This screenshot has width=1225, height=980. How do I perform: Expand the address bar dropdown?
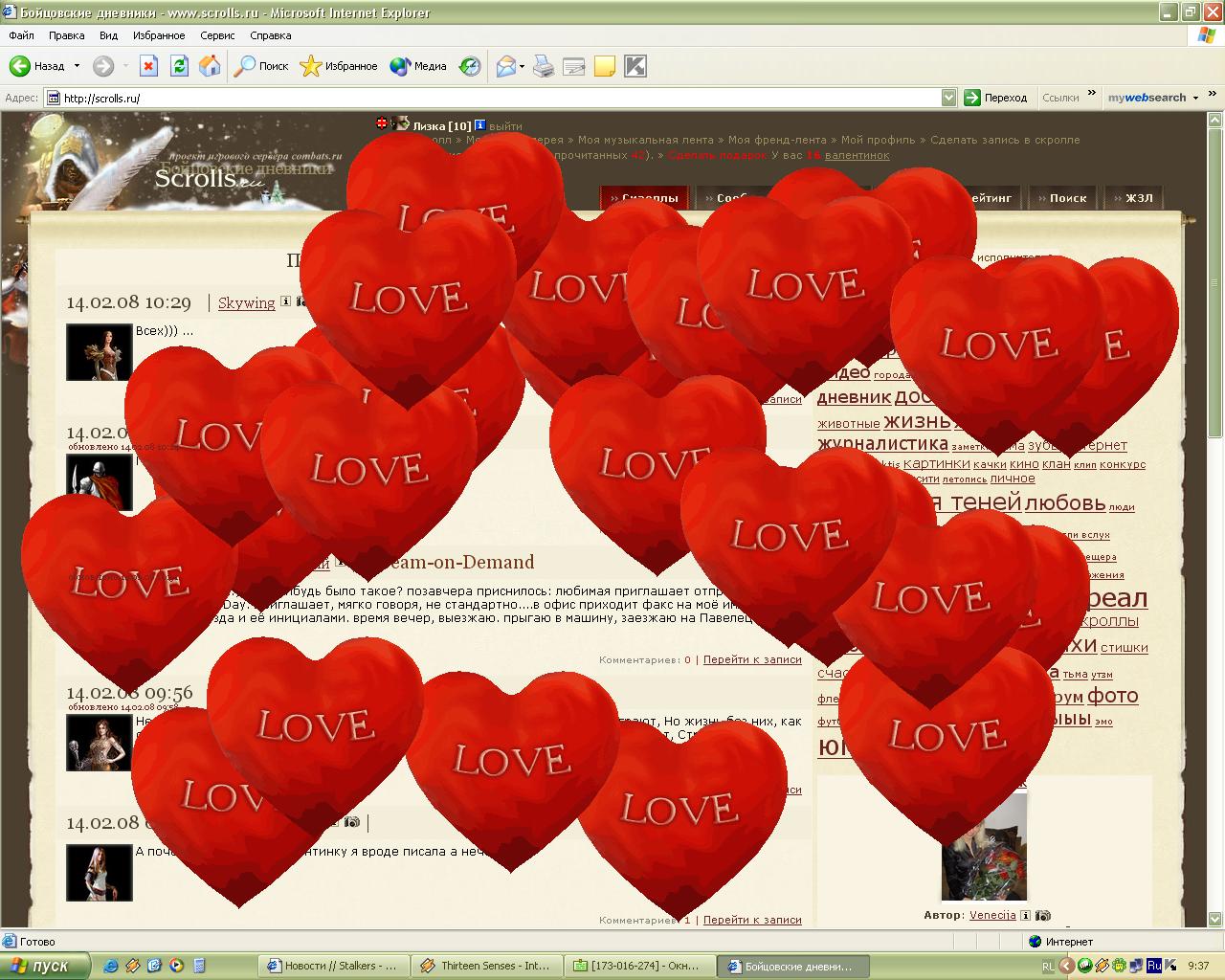point(948,97)
